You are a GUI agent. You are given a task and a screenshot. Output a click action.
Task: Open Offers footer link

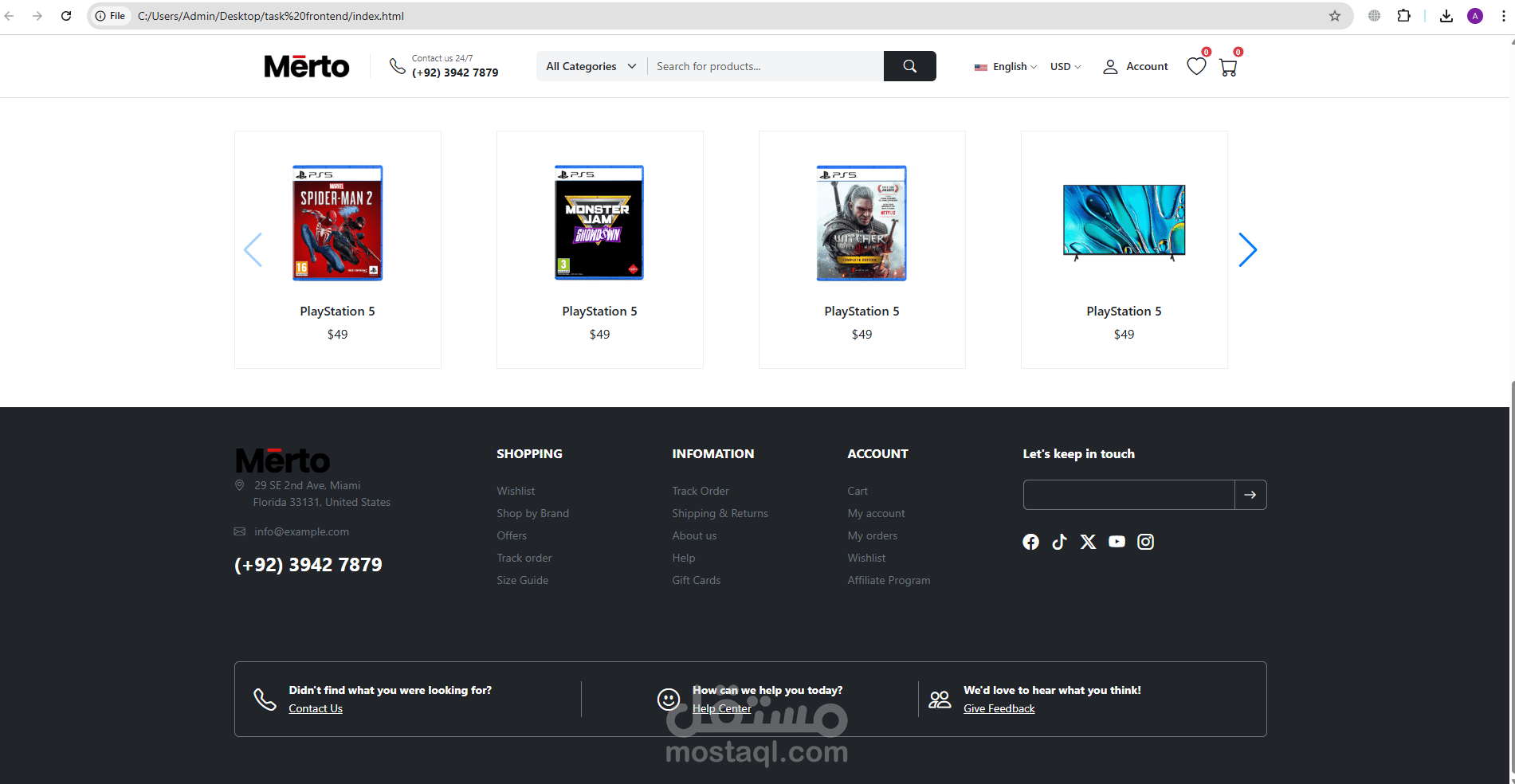(x=512, y=535)
